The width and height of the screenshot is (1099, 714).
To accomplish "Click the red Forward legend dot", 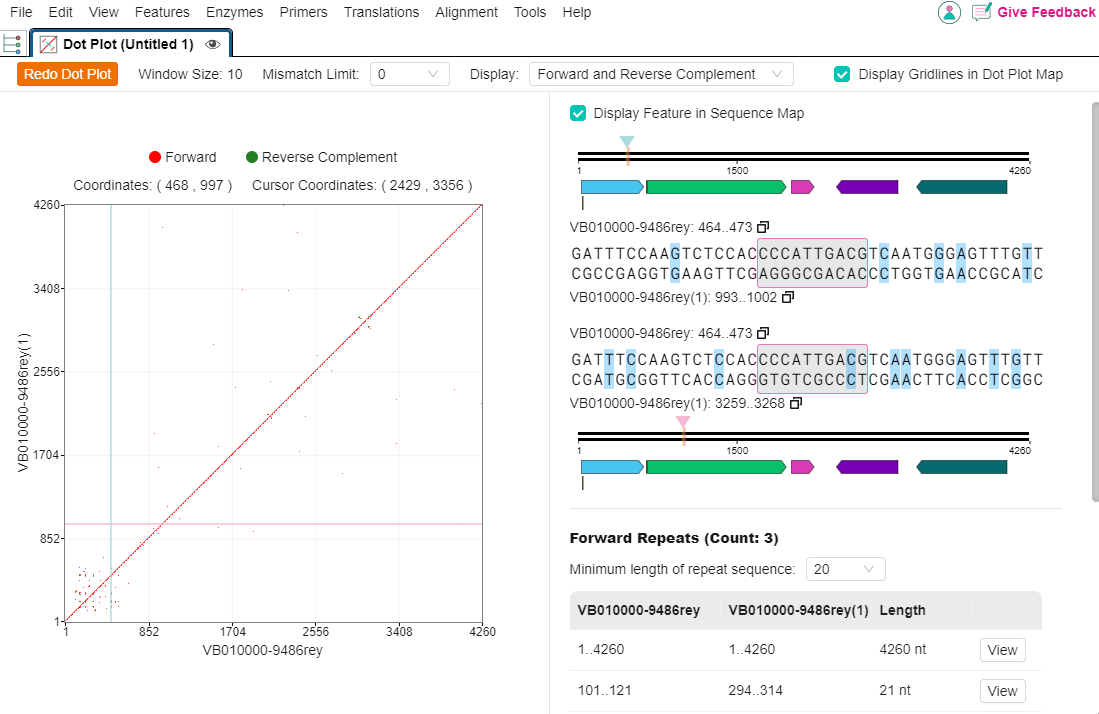I will coord(155,157).
